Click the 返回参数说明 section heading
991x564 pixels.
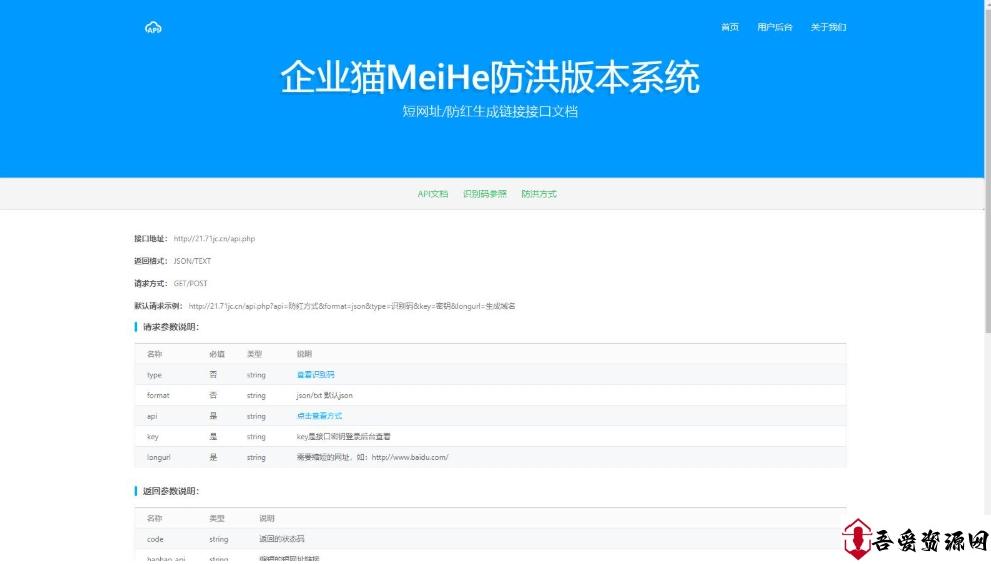pos(171,491)
